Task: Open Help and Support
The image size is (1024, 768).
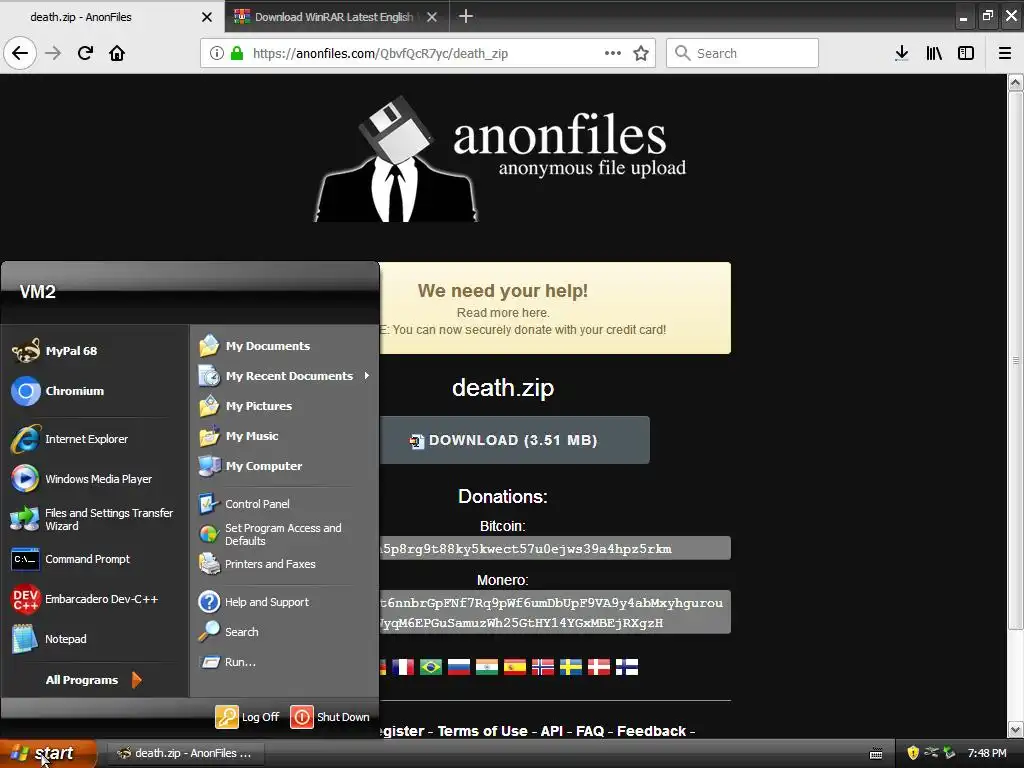Action: pyautogui.click(x=284, y=601)
